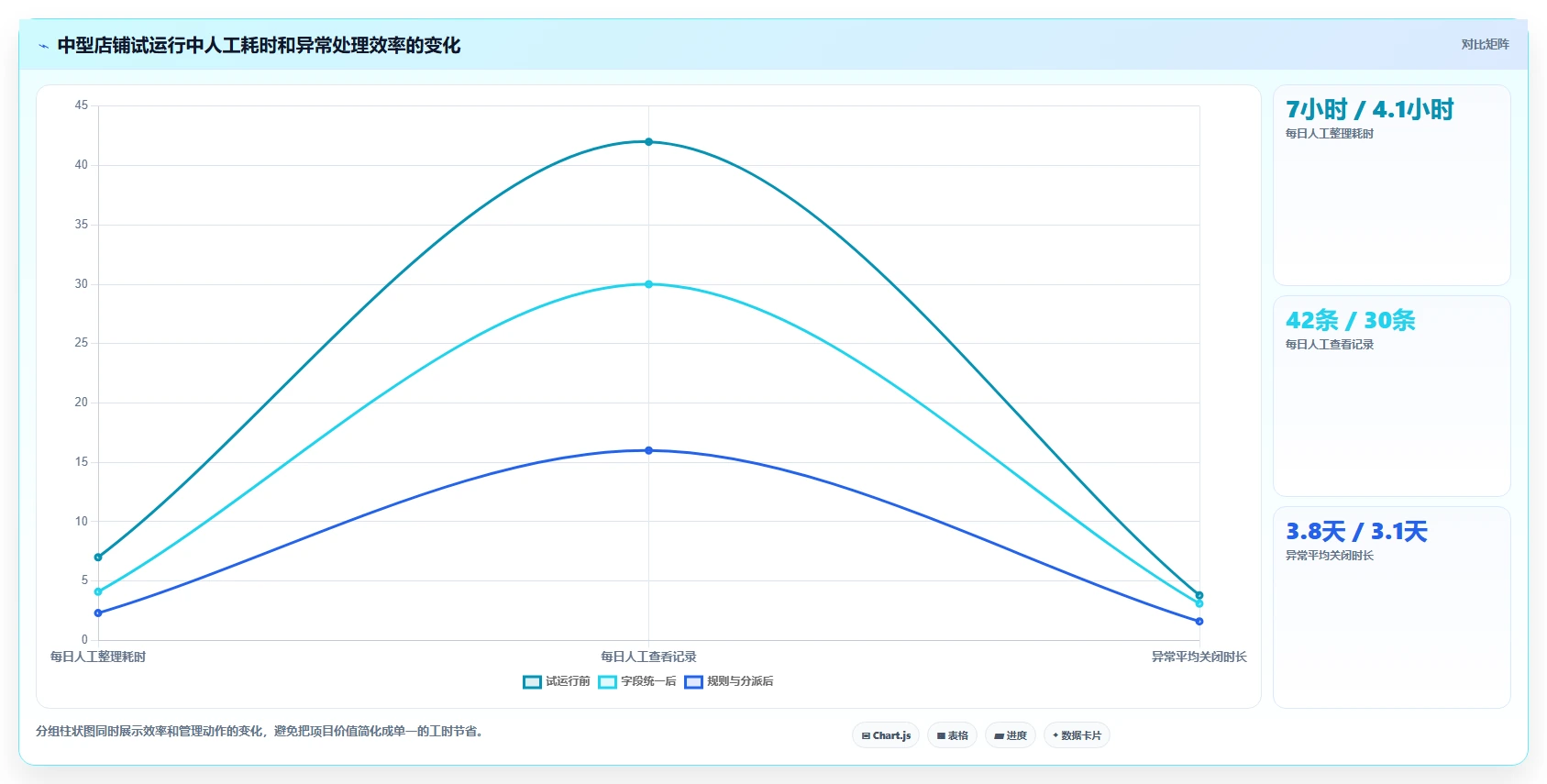Click the 异常平均关闭时长 card caption

[x=1329, y=556]
